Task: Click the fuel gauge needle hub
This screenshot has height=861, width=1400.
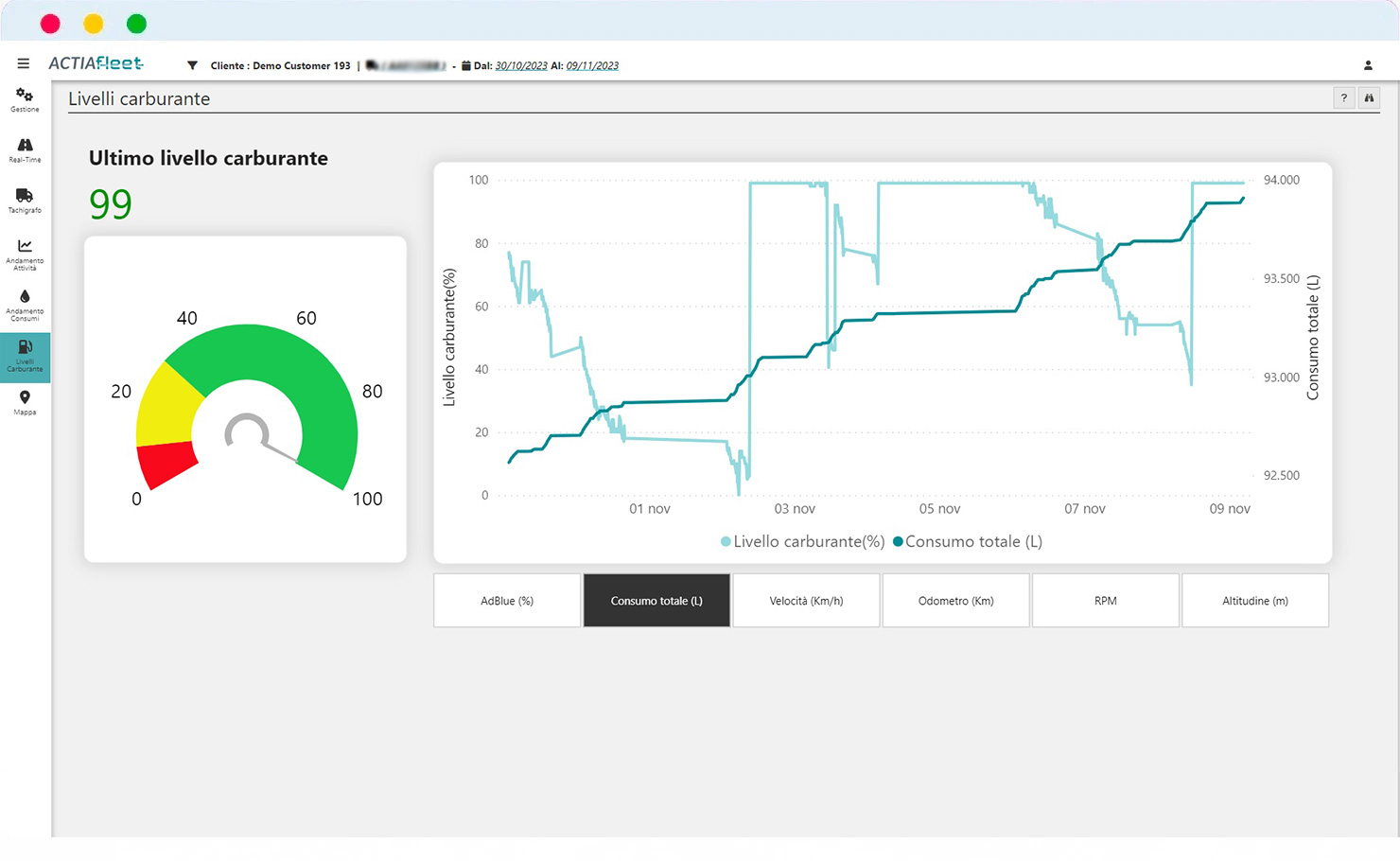Action: [247, 433]
